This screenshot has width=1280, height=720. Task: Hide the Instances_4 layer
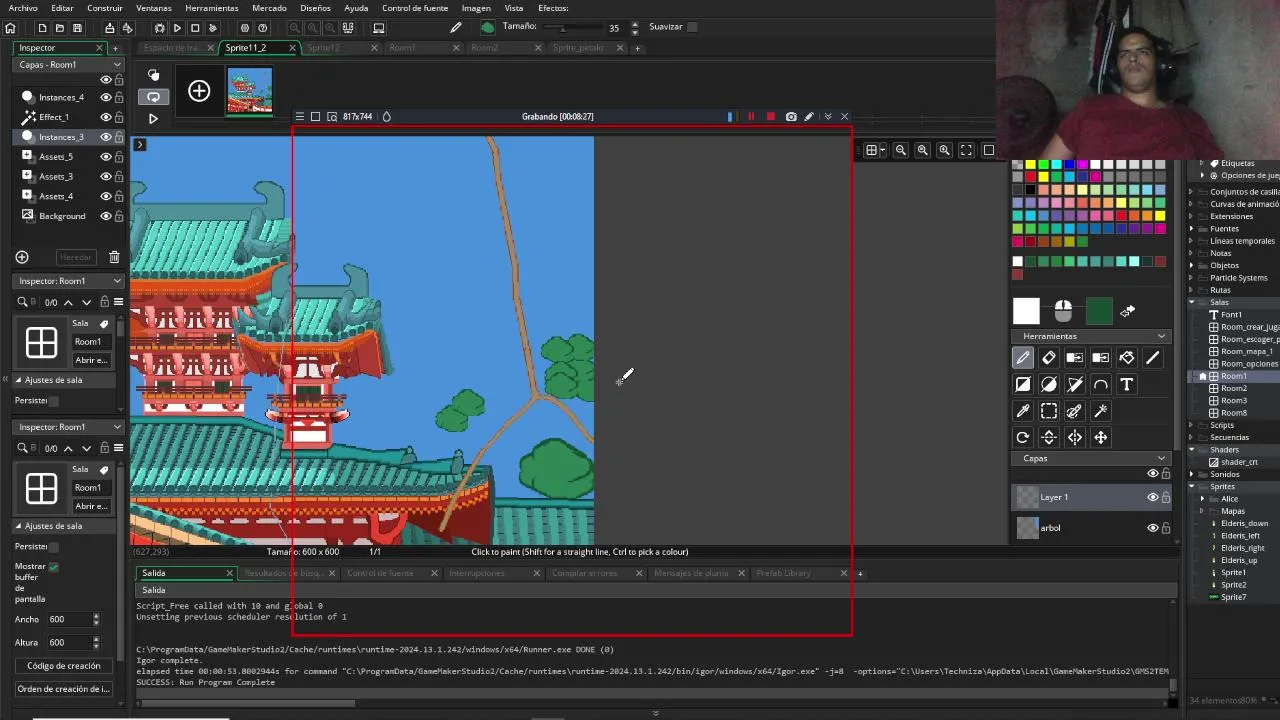pos(105,97)
